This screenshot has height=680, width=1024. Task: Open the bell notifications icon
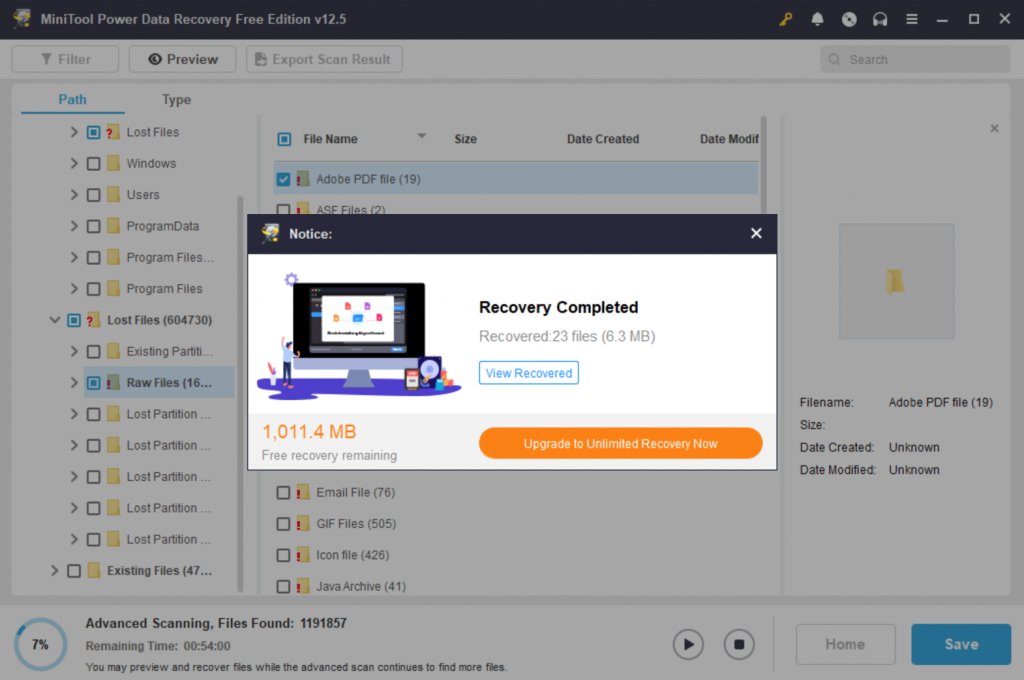point(817,18)
